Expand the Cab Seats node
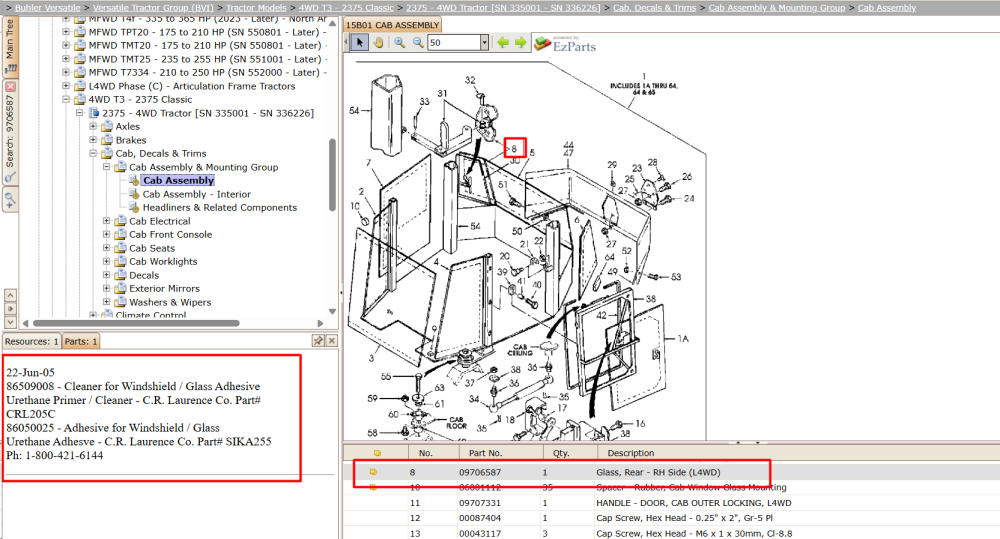The width and height of the screenshot is (1000, 539). (107, 248)
